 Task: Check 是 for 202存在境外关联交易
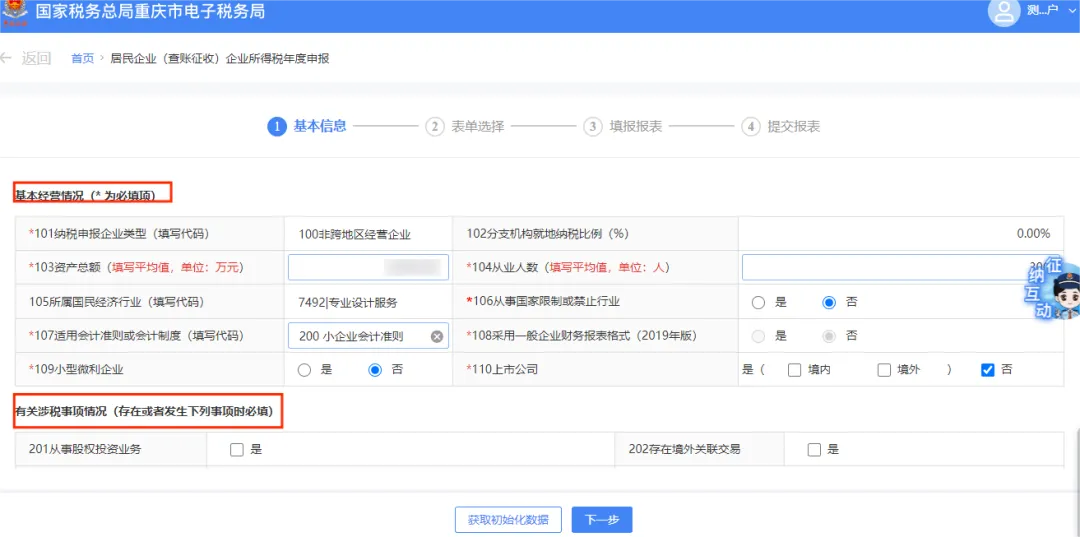click(814, 450)
